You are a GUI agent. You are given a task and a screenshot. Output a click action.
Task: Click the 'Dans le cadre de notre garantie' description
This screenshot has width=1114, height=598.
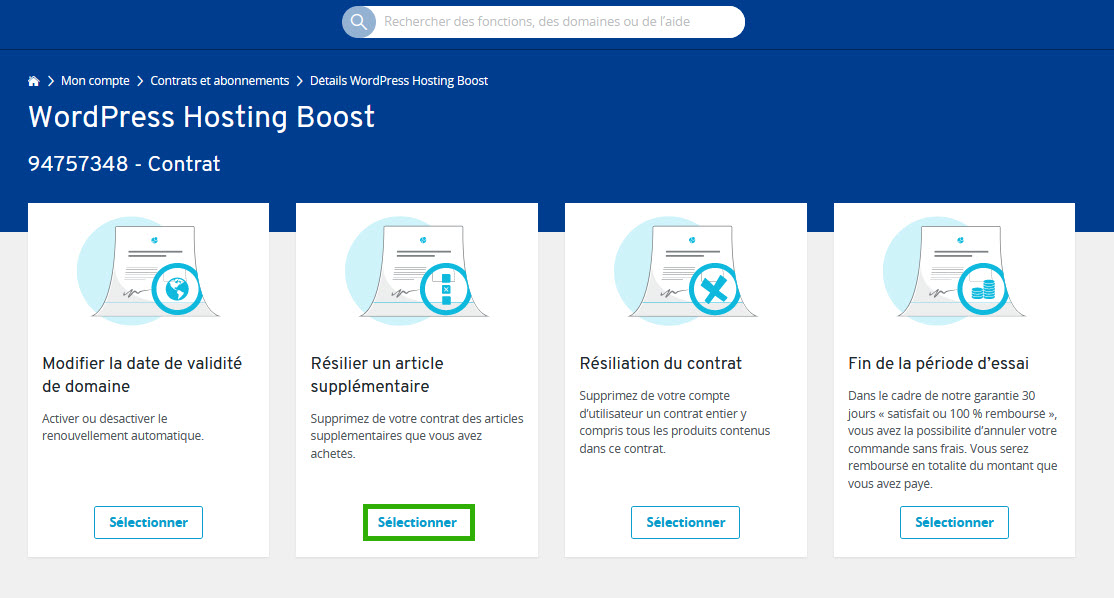click(953, 440)
